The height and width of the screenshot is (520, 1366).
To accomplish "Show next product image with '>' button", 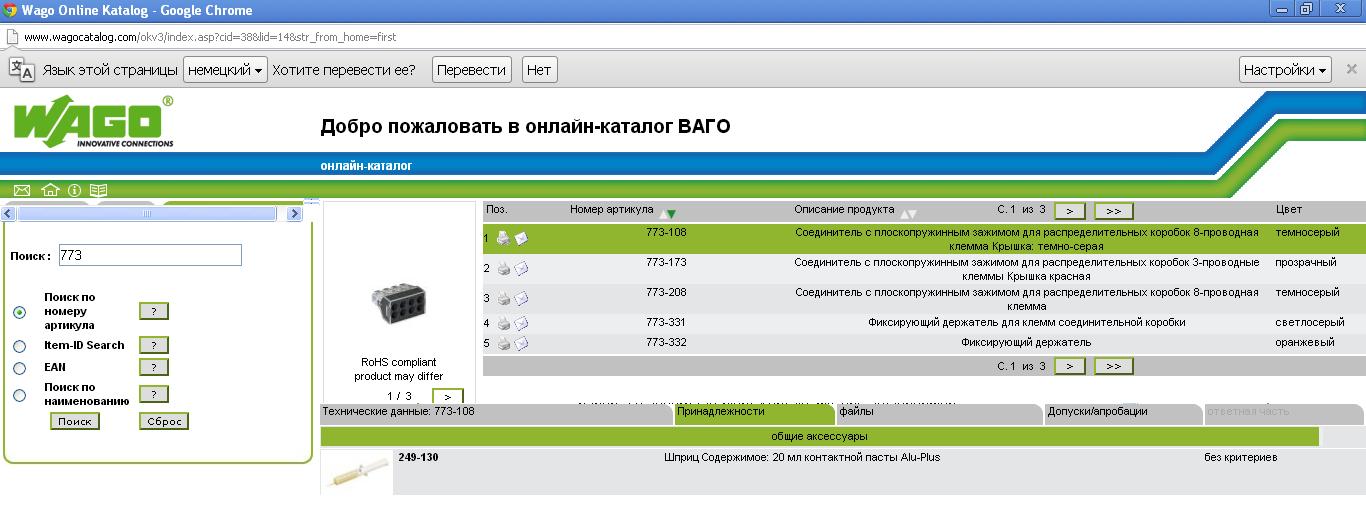I will click(448, 397).
